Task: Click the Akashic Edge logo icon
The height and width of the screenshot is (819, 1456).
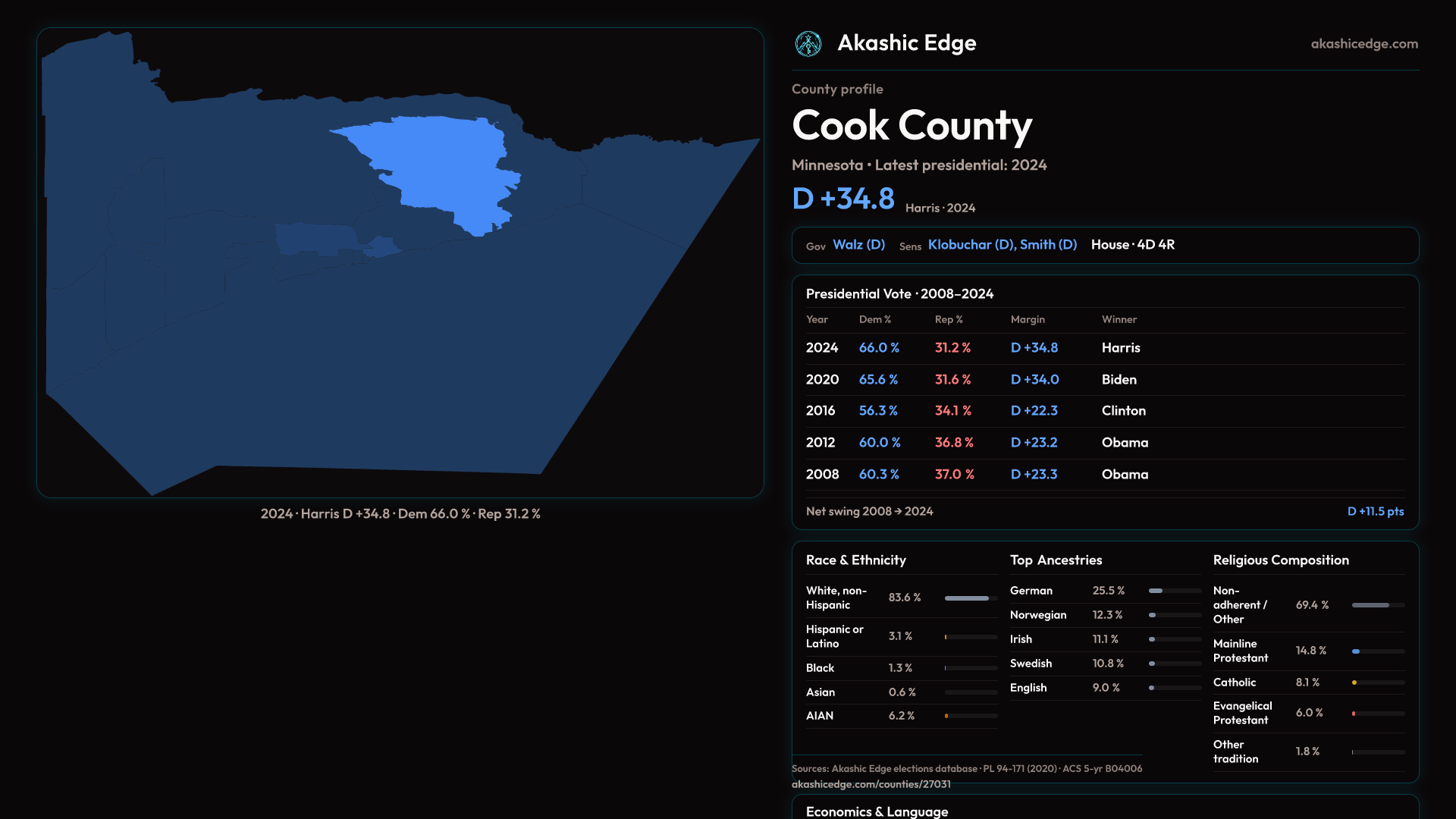Action: click(x=808, y=44)
